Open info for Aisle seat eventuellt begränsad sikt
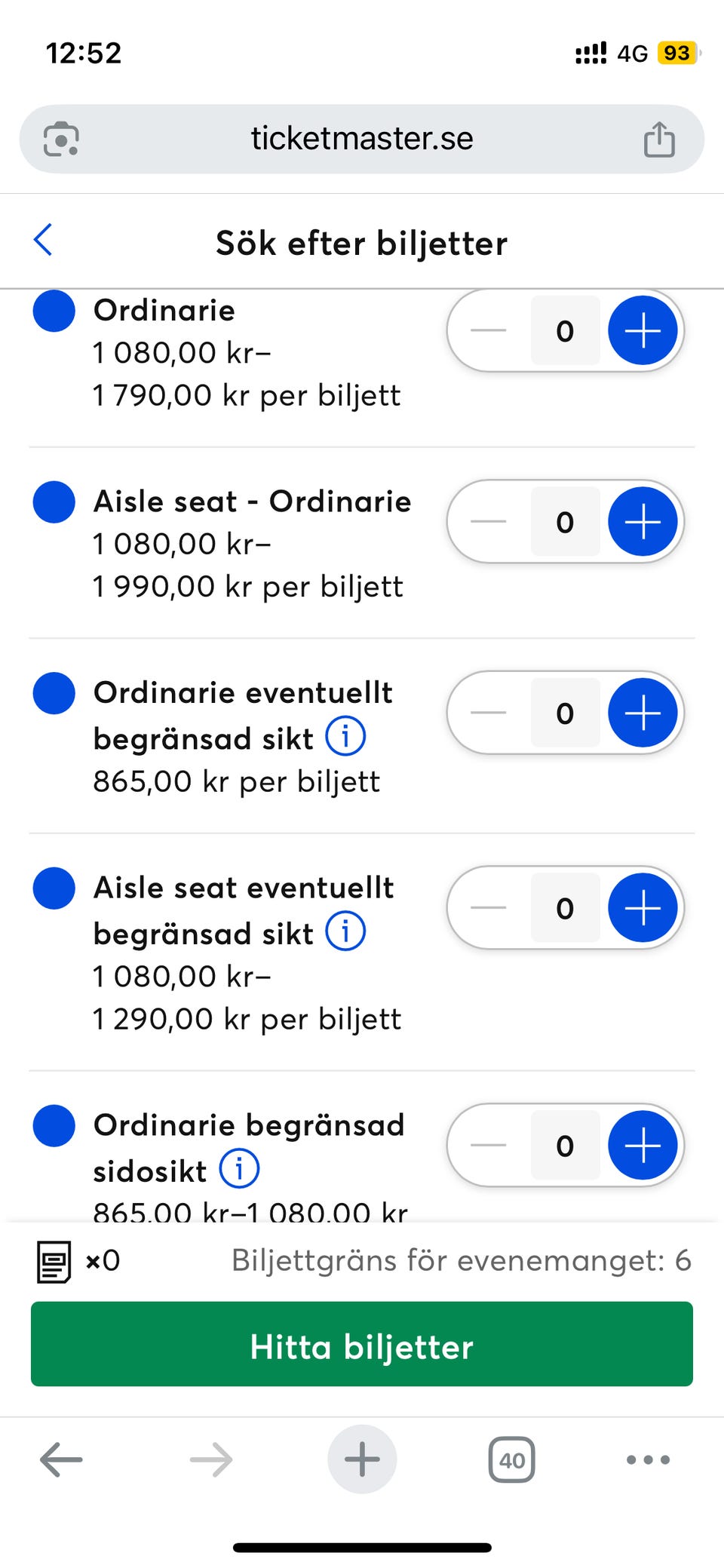Viewport: 724px width, 1568px height. click(x=345, y=931)
